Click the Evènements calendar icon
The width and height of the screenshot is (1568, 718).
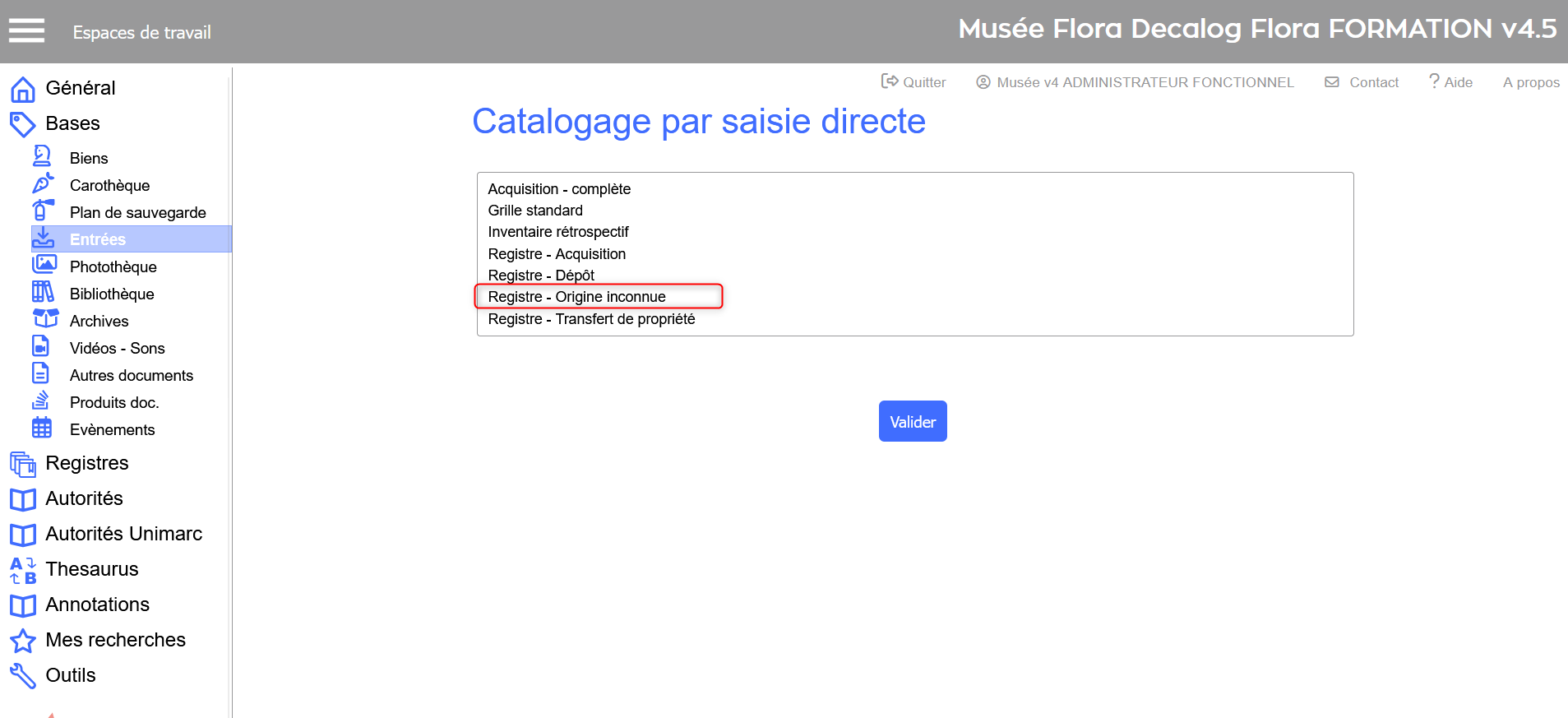pos(42,428)
